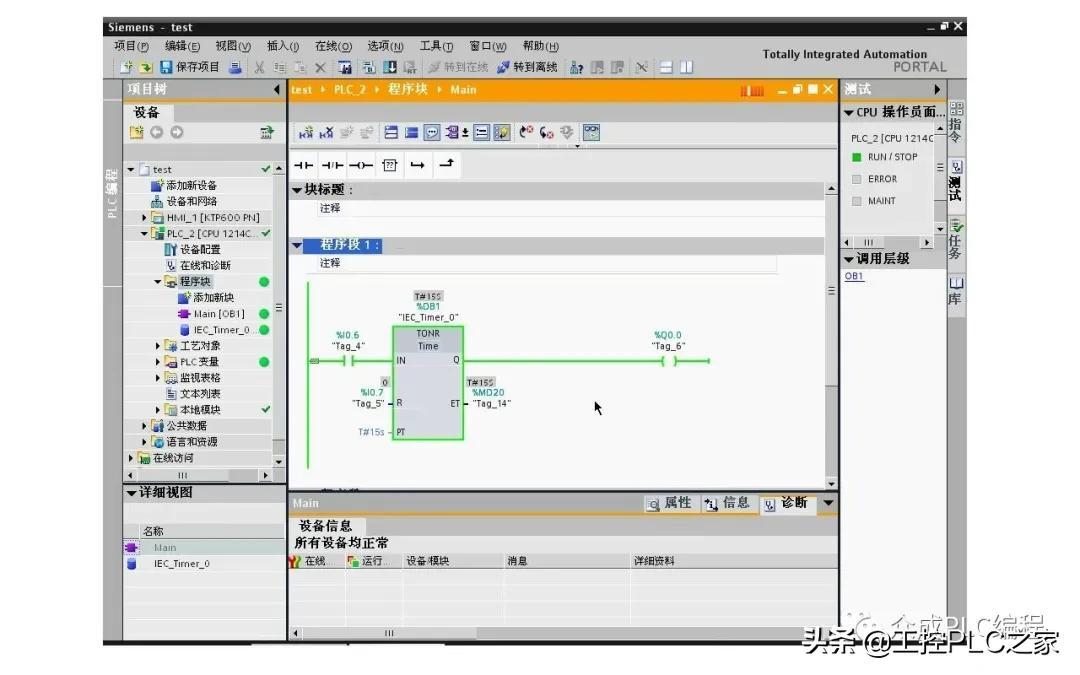
Task: Select 在线和诊断 in project tree
Action: click(x=205, y=265)
